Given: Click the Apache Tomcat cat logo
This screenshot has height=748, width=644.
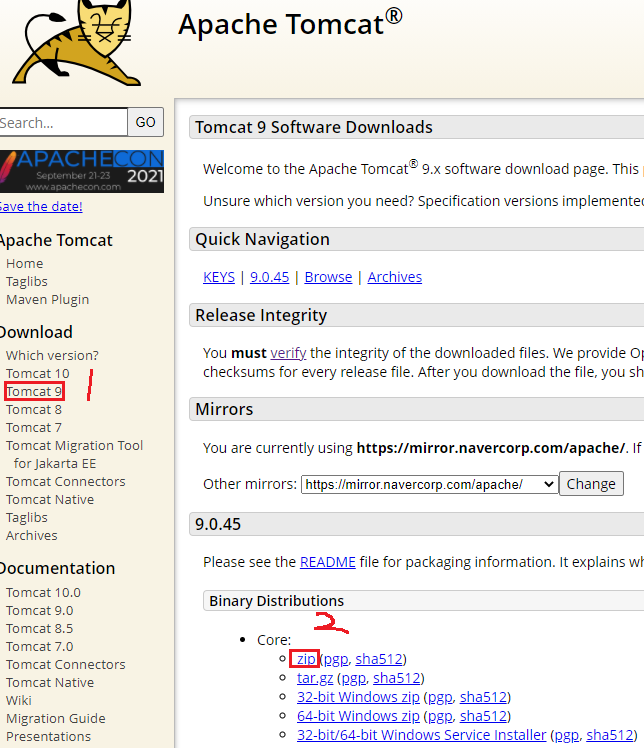Looking at the screenshot, I should (76, 43).
